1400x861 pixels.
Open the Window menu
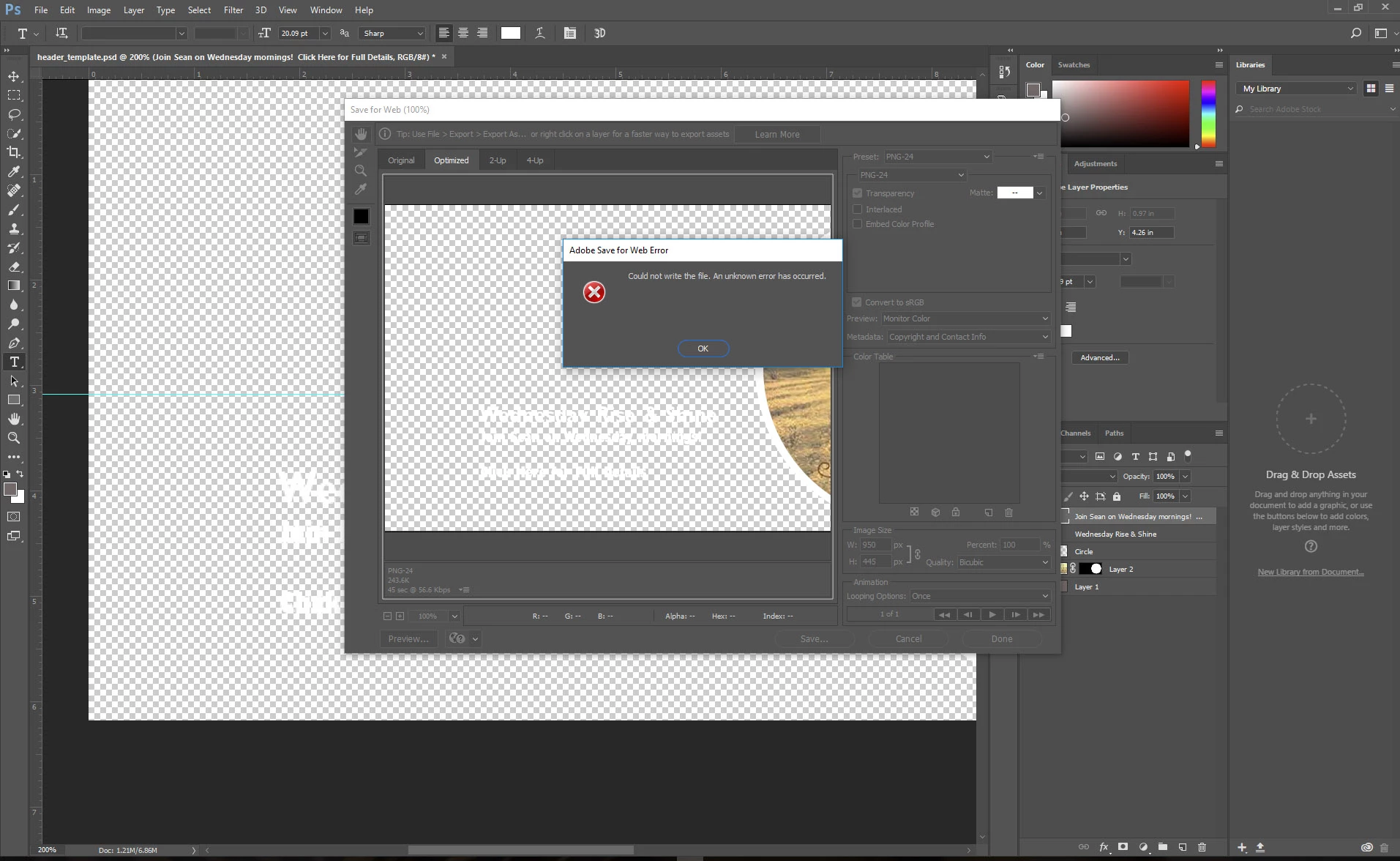click(x=326, y=10)
